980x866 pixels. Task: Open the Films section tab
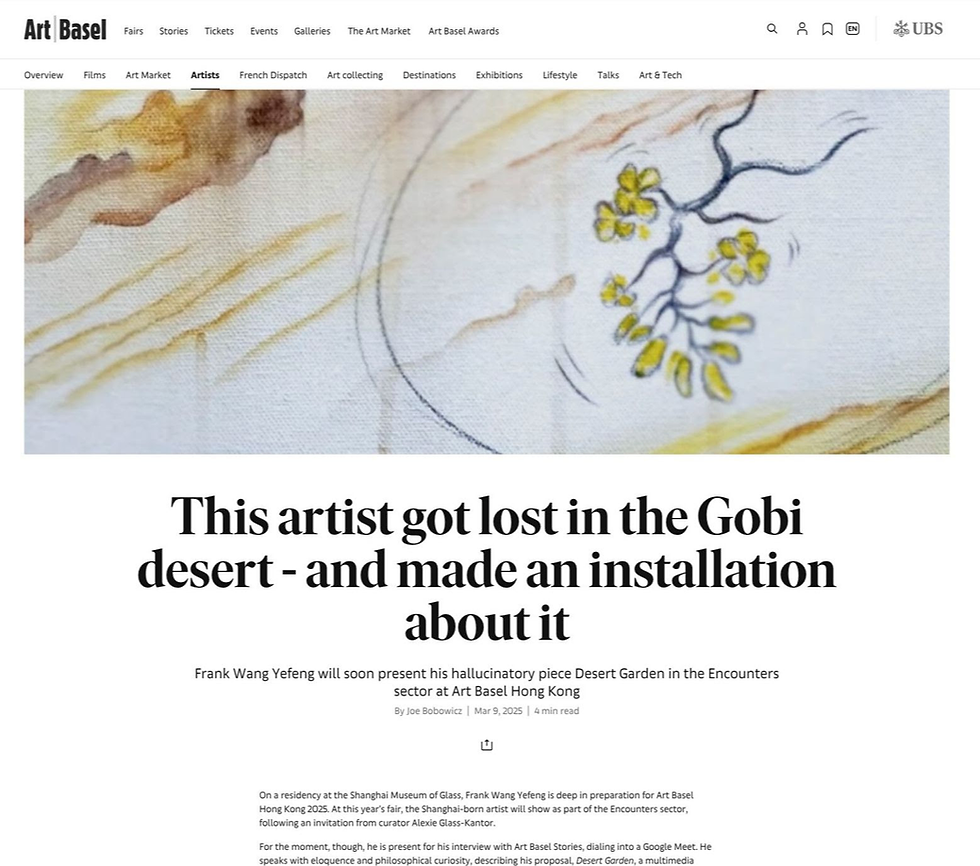[x=94, y=74]
